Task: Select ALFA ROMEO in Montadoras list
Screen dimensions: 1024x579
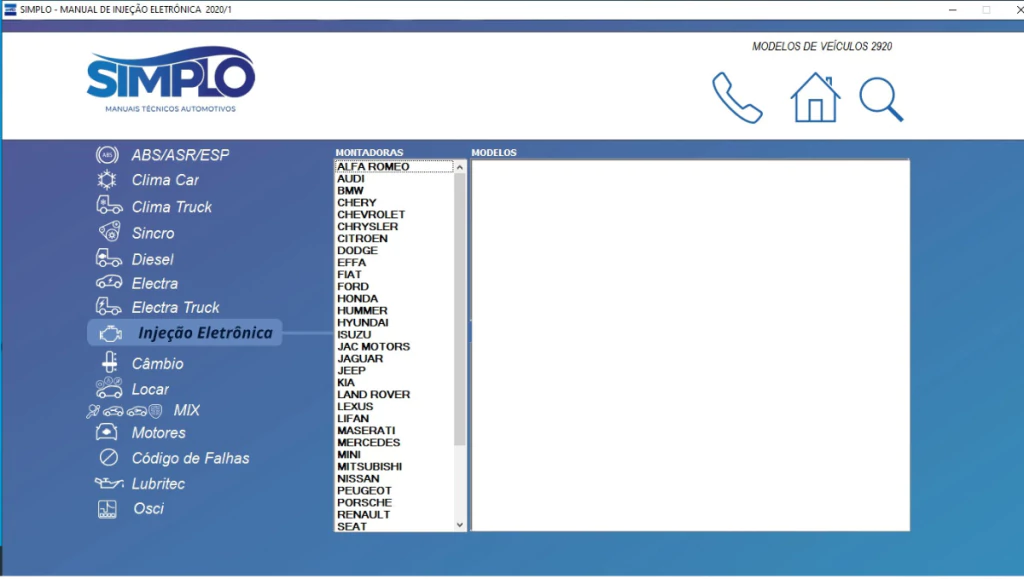Action: (x=394, y=166)
